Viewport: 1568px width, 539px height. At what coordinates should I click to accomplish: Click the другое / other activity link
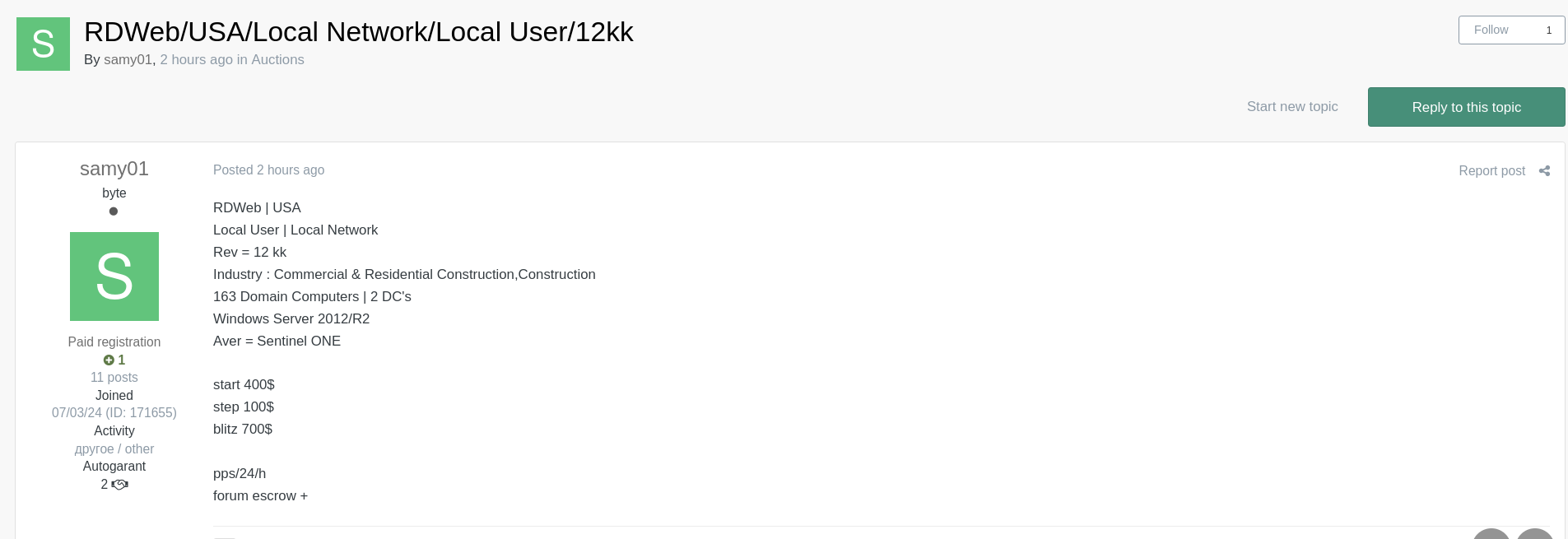pyautogui.click(x=114, y=449)
